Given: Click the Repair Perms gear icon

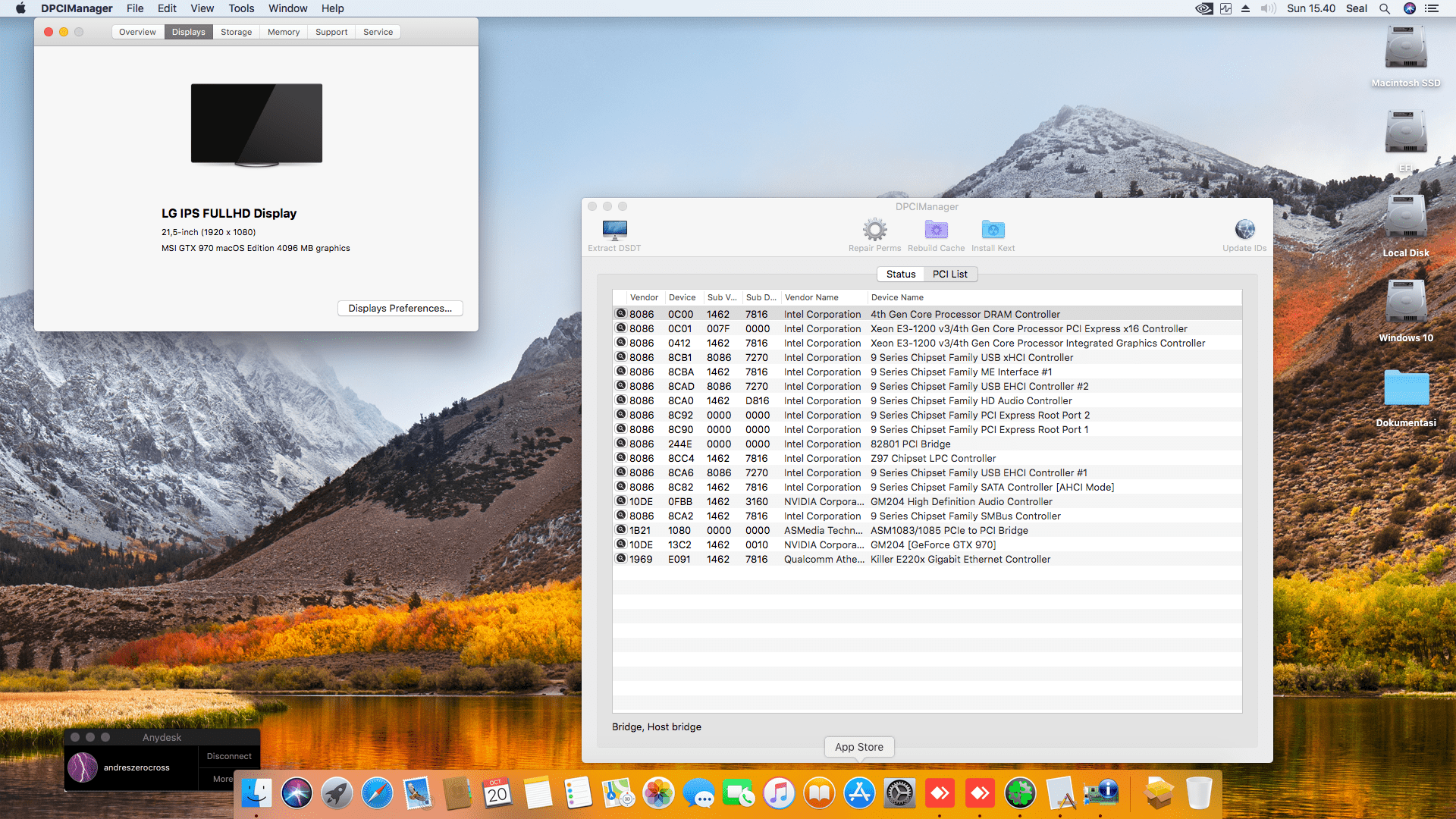Looking at the screenshot, I should pyautogui.click(x=874, y=230).
